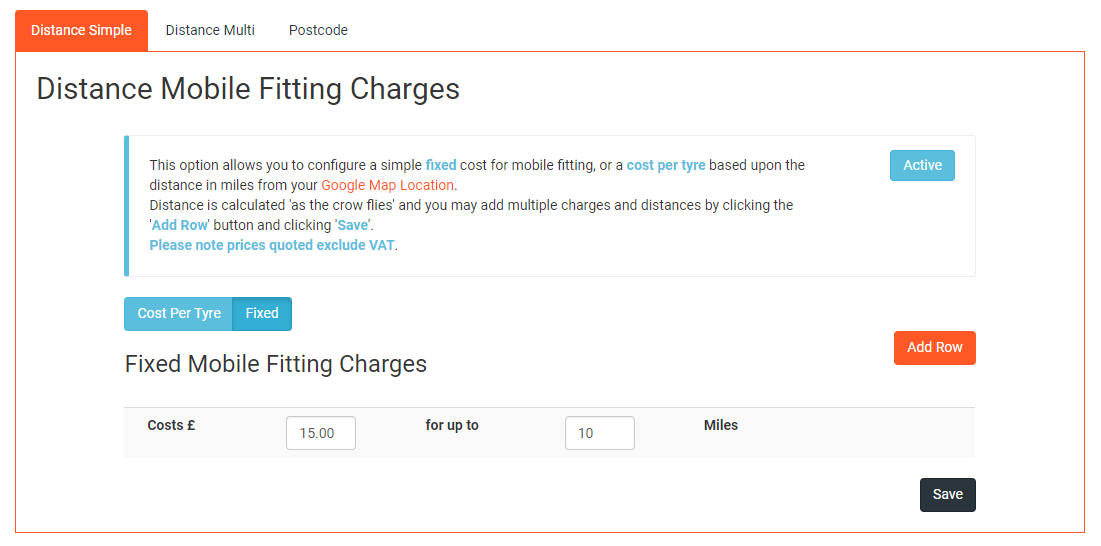Click the blue 'fixed' word in the description

441,166
